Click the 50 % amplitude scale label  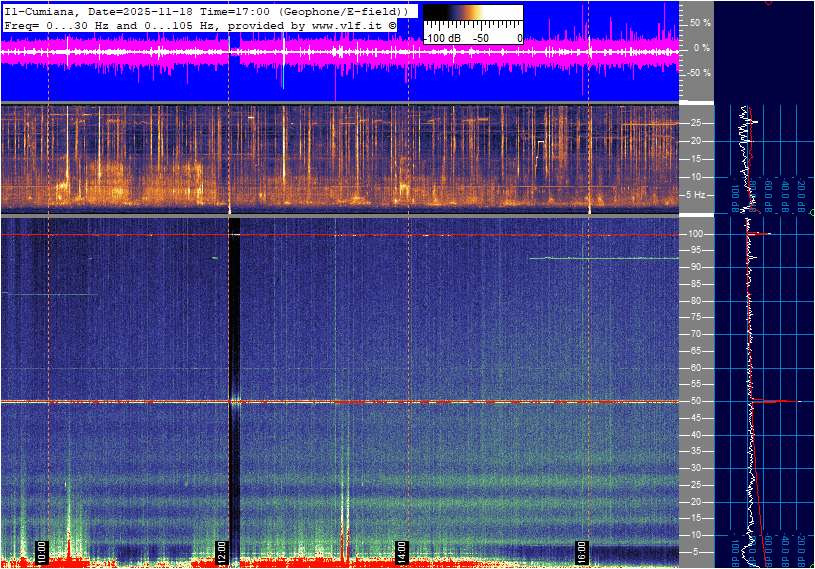(700, 22)
